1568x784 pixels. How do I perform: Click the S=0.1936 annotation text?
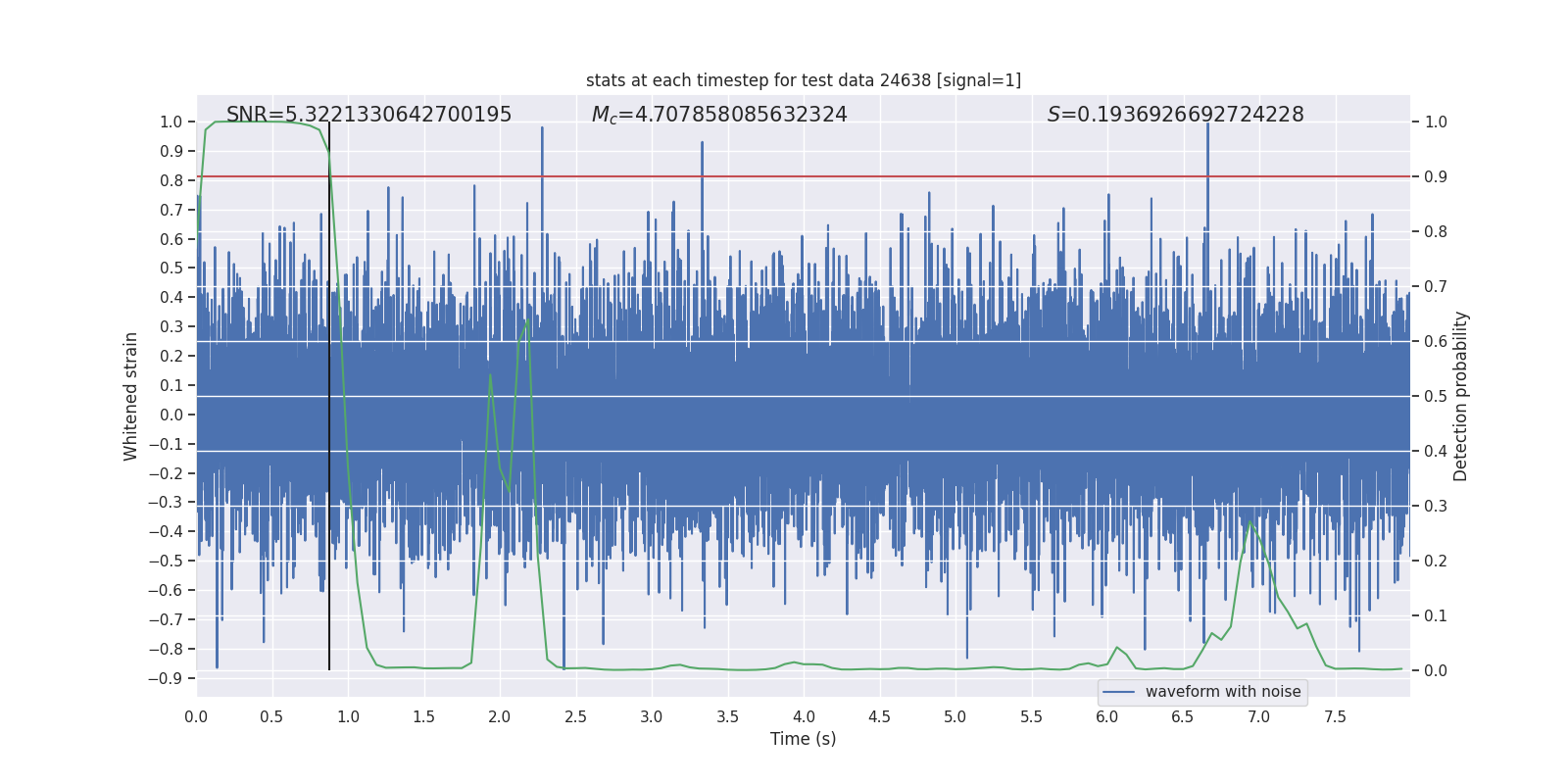tap(1175, 115)
